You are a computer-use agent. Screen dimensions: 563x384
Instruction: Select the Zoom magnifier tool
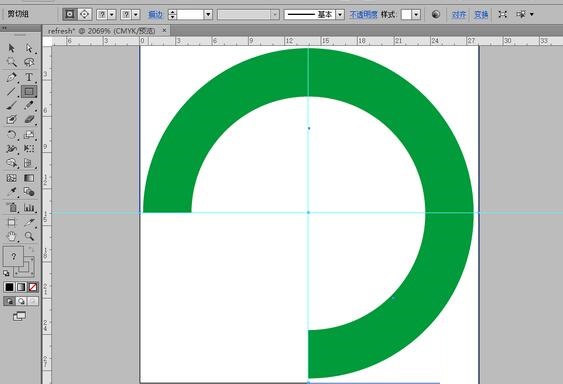coord(29,236)
